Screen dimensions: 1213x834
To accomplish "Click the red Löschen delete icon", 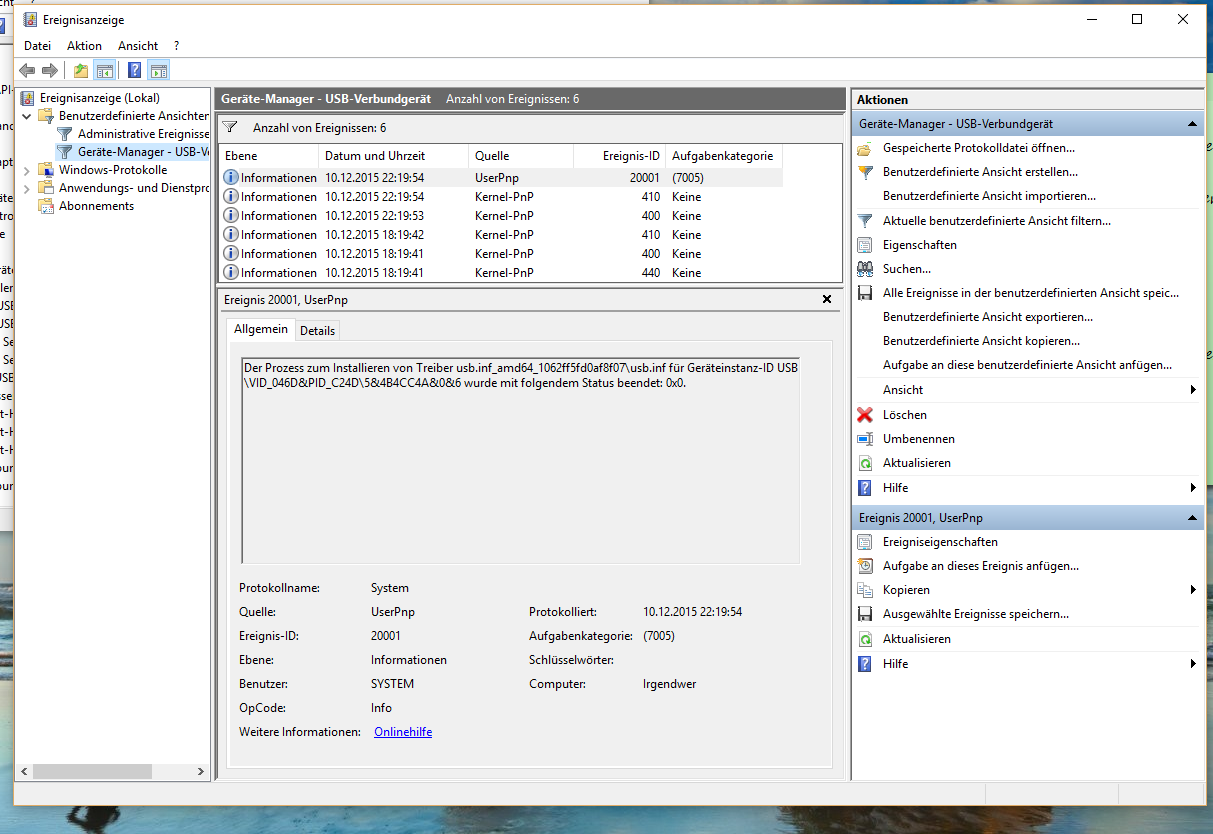I will [865, 415].
